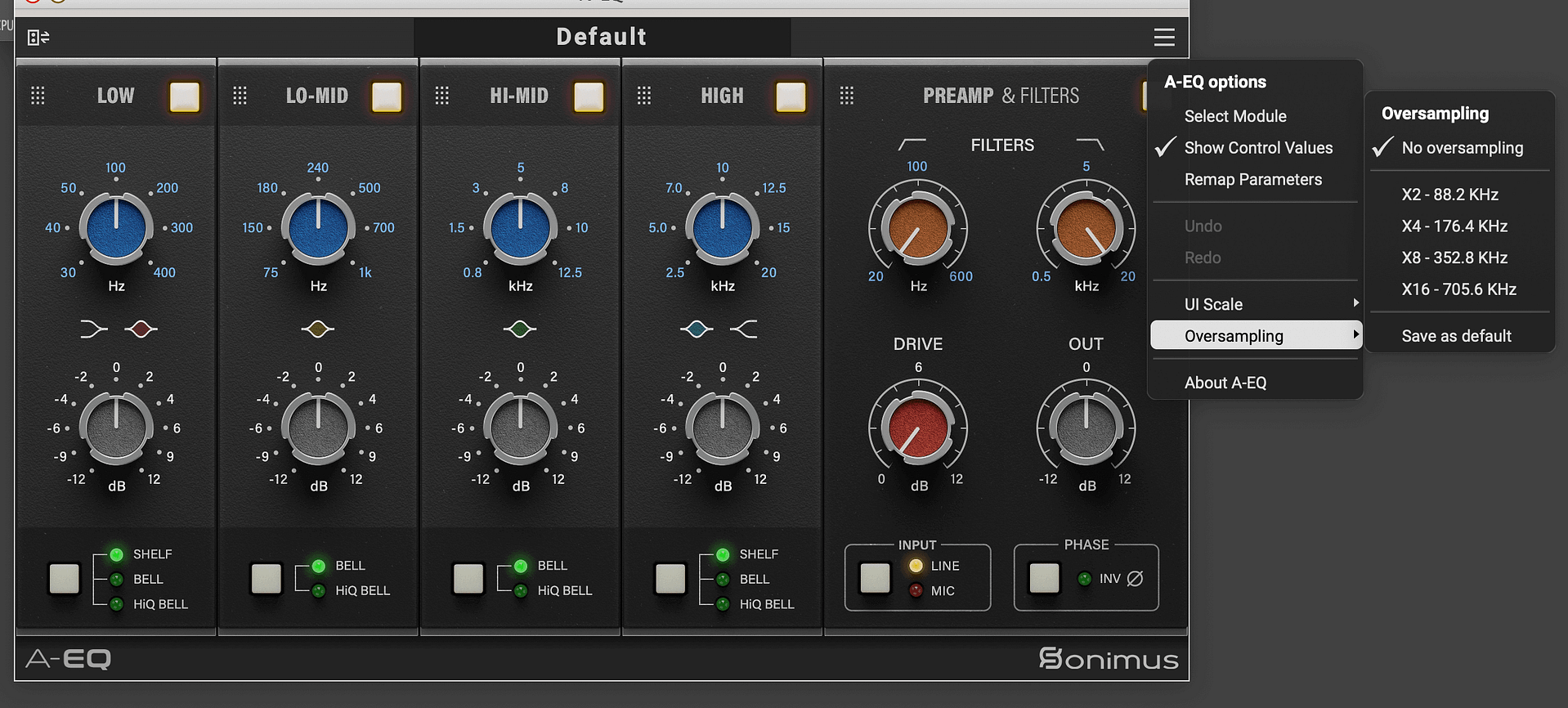
Task: Click the LOW band drag handle grip
Action: [38, 96]
